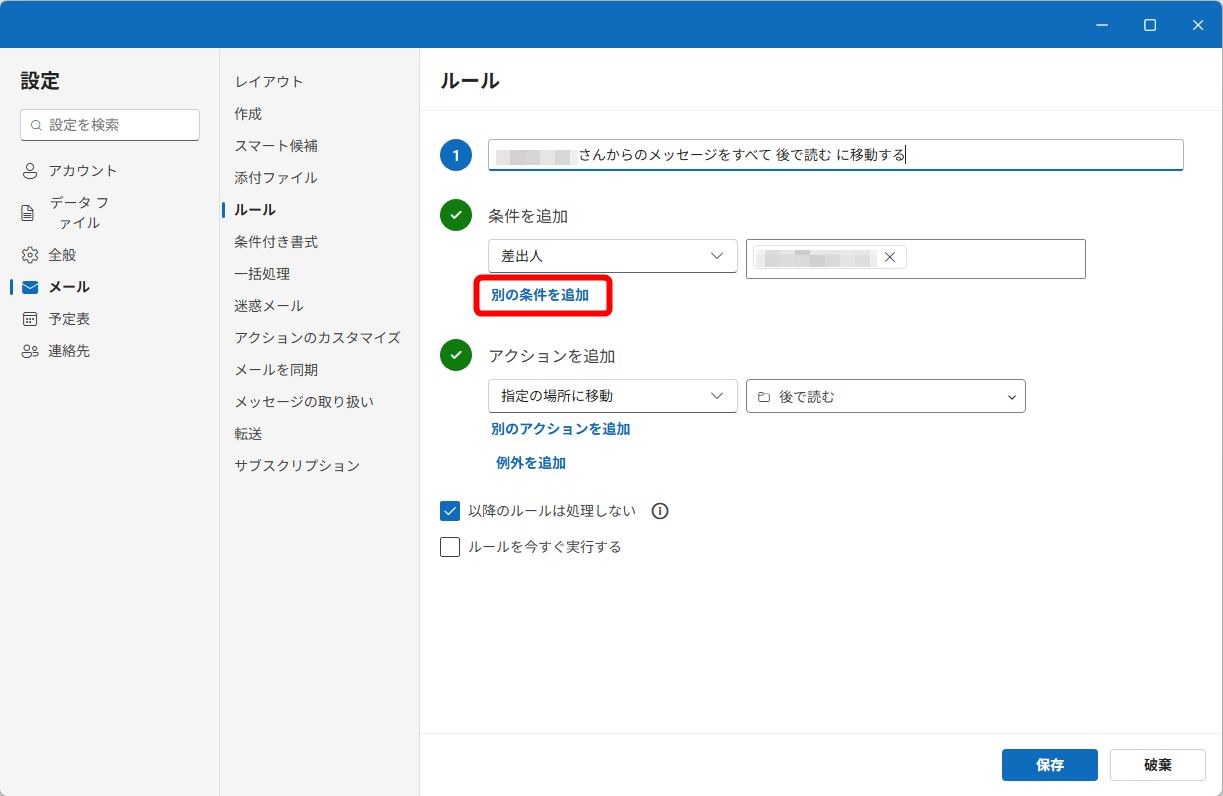Screen dimensions: 1223x796
Task: Click the 連絡先 people icon
Action: [x=30, y=351]
